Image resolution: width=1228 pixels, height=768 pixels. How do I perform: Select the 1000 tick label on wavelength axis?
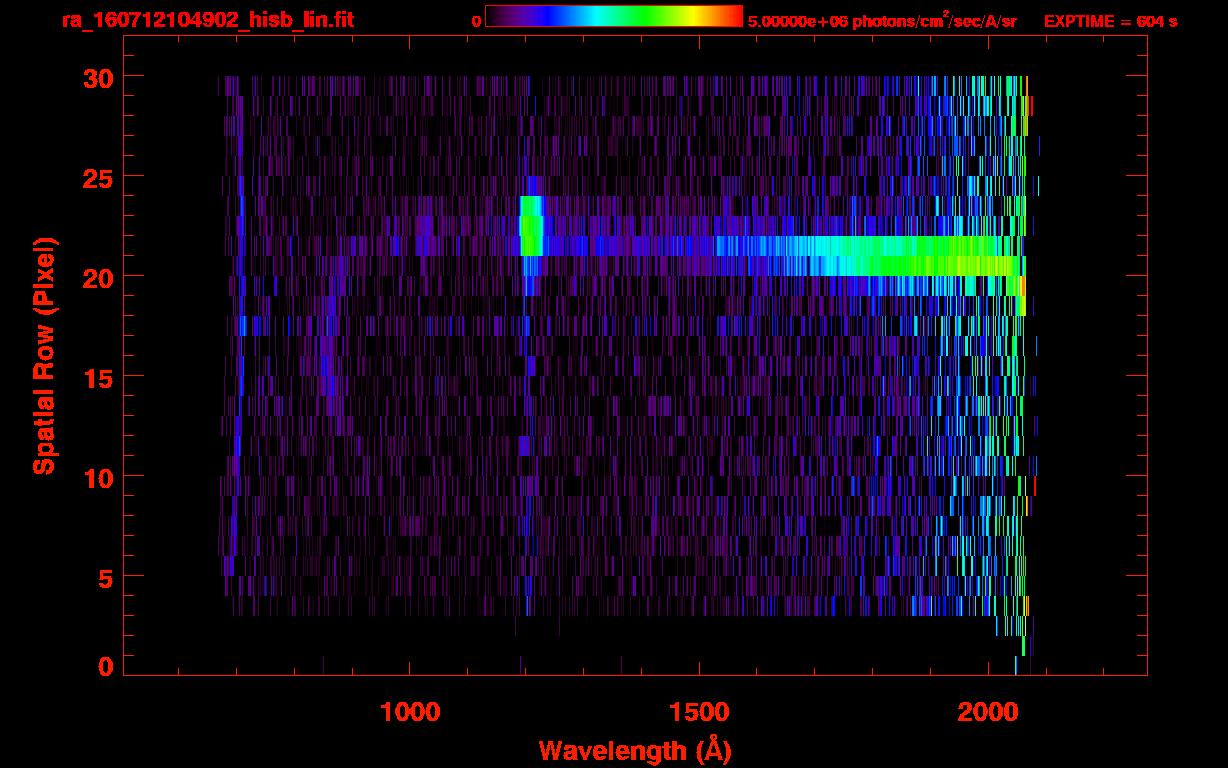pos(410,712)
